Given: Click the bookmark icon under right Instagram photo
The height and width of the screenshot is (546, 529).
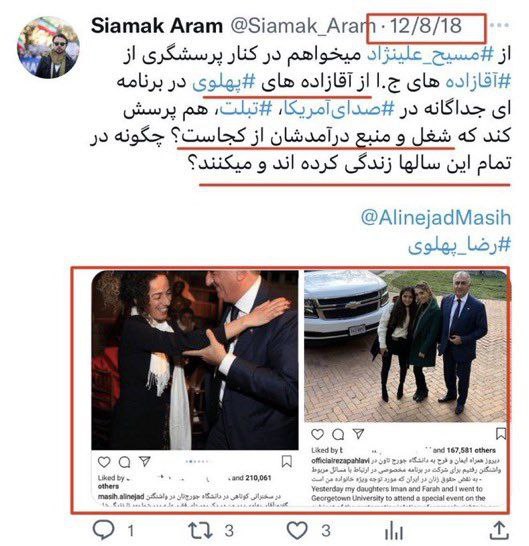Looking at the screenshot, I should click(x=501, y=434).
